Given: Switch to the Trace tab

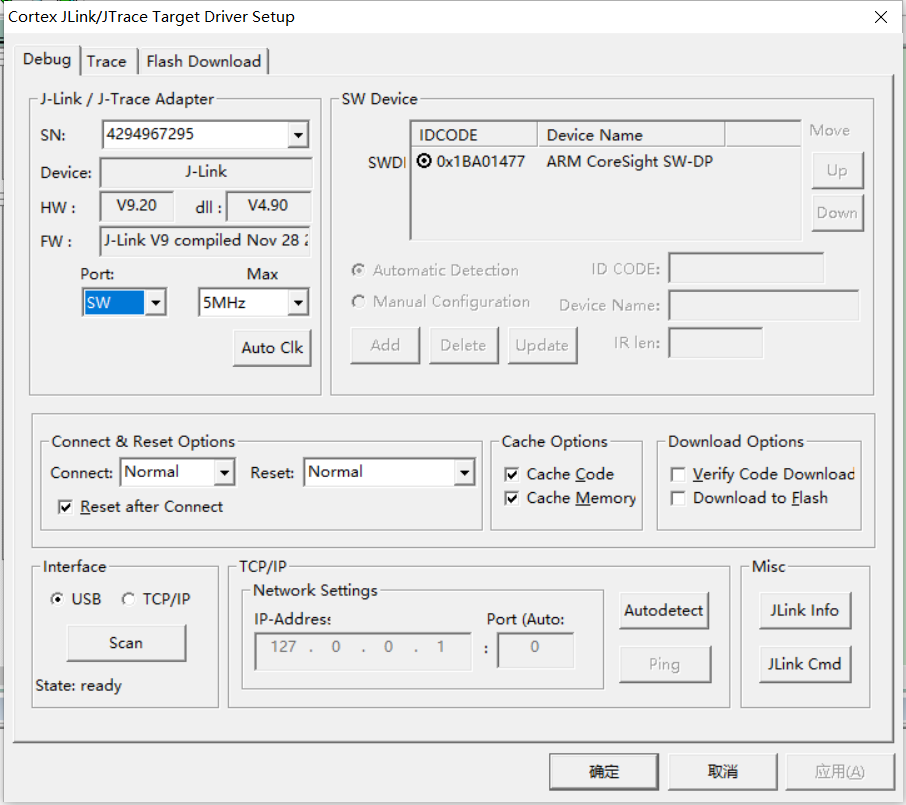Looking at the screenshot, I should (x=107, y=61).
